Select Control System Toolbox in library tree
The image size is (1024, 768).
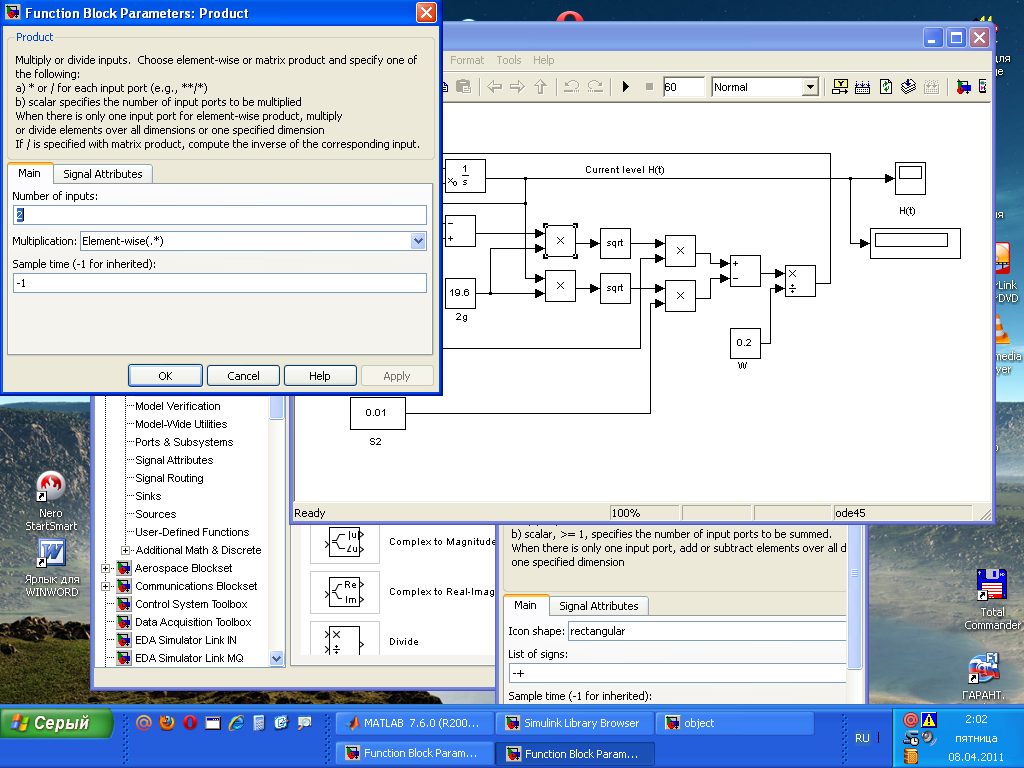click(191, 604)
